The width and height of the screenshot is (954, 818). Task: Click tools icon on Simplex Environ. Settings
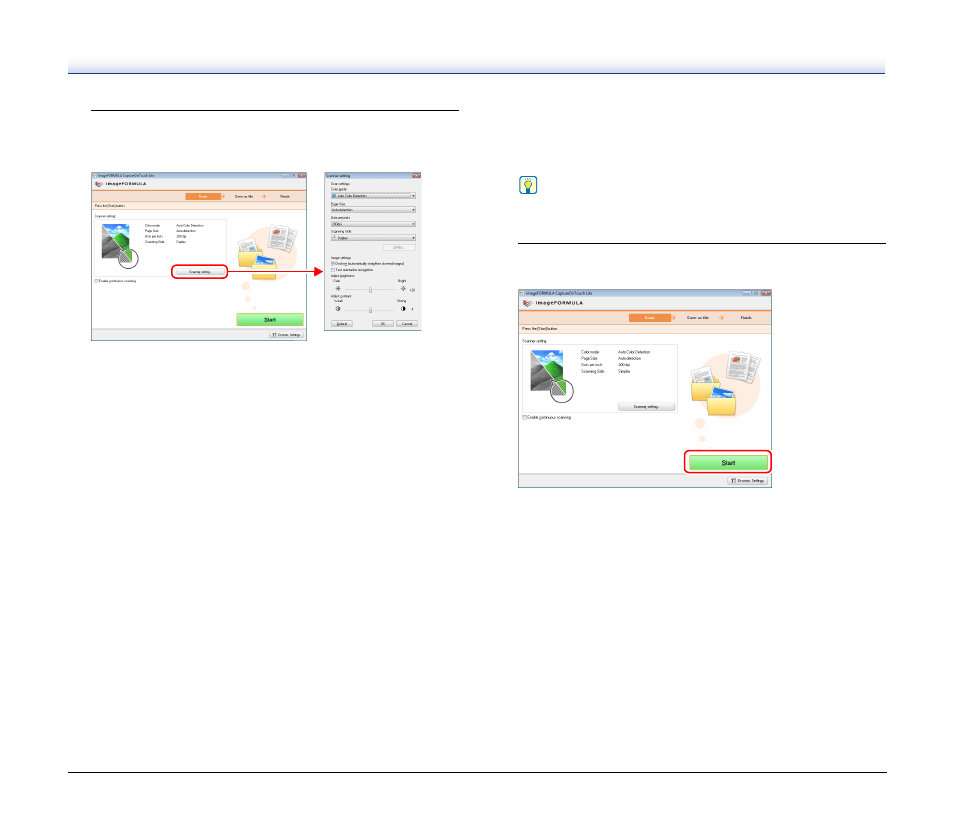(x=733, y=481)
